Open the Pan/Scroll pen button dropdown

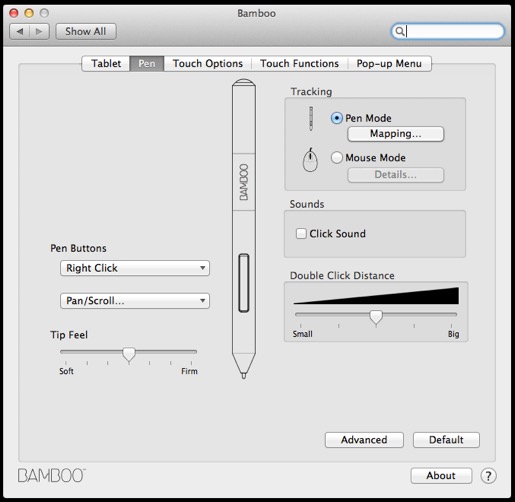[135, 301]
